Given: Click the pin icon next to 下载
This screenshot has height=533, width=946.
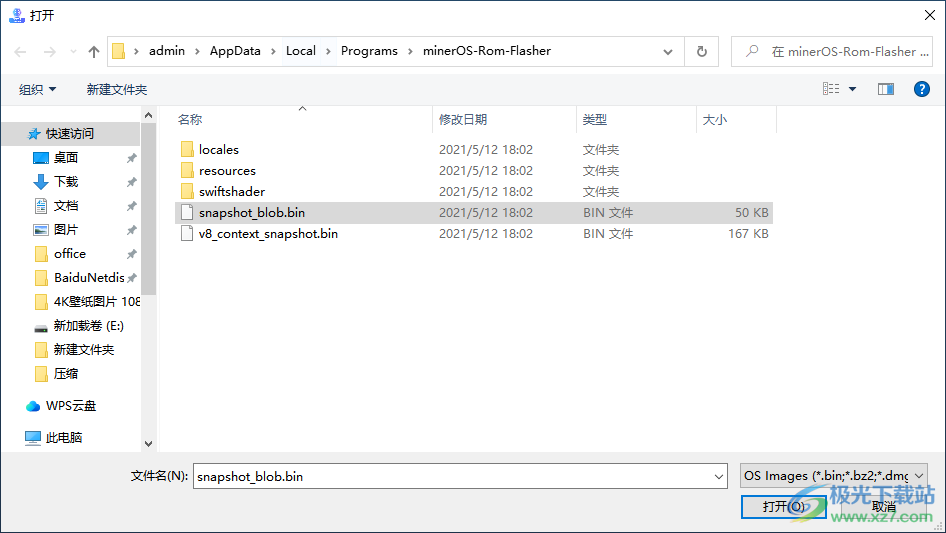Looking at the screenshot, I should tap(131, 182).
